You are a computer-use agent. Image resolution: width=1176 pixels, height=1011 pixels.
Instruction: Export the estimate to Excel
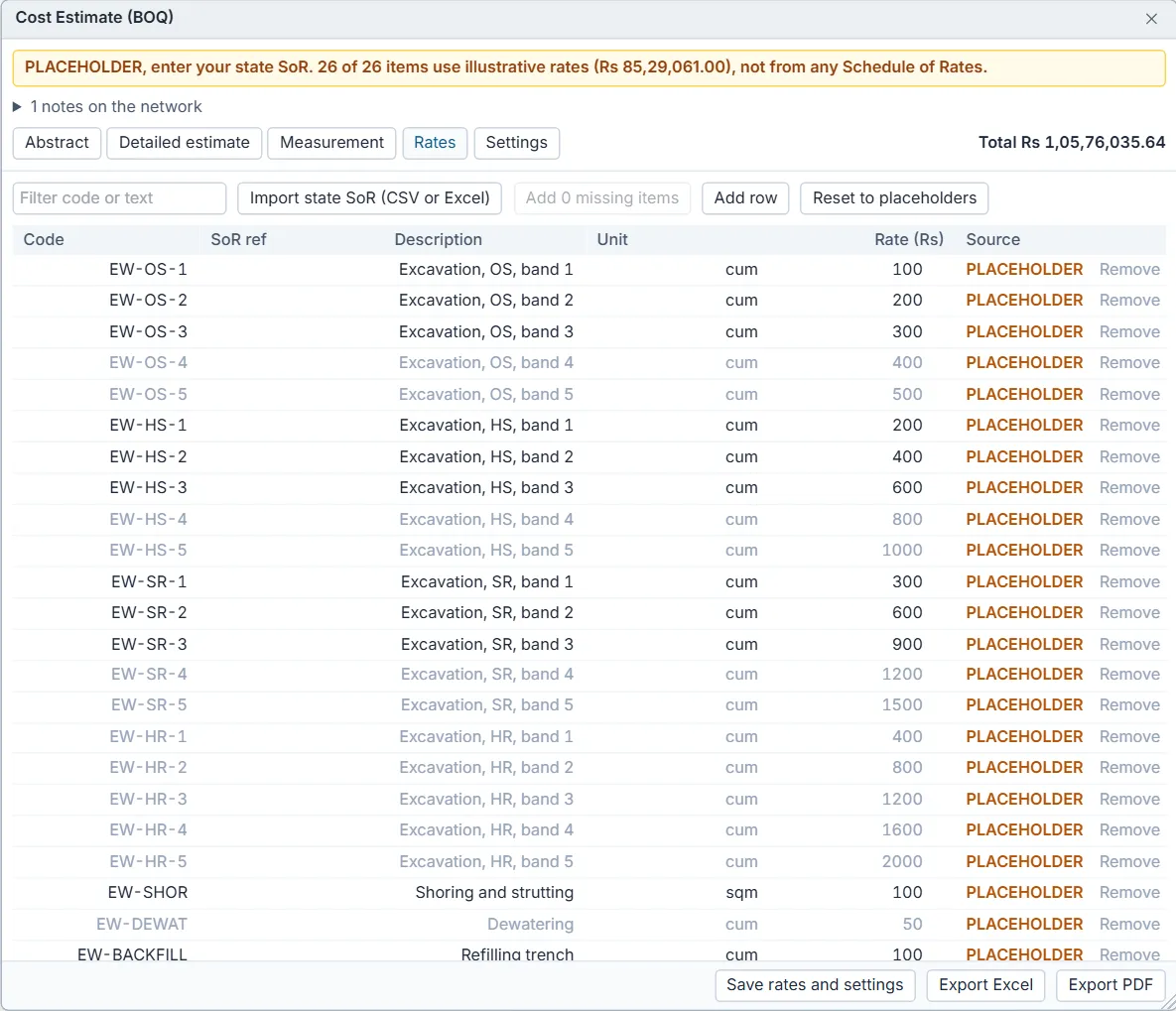985,985
